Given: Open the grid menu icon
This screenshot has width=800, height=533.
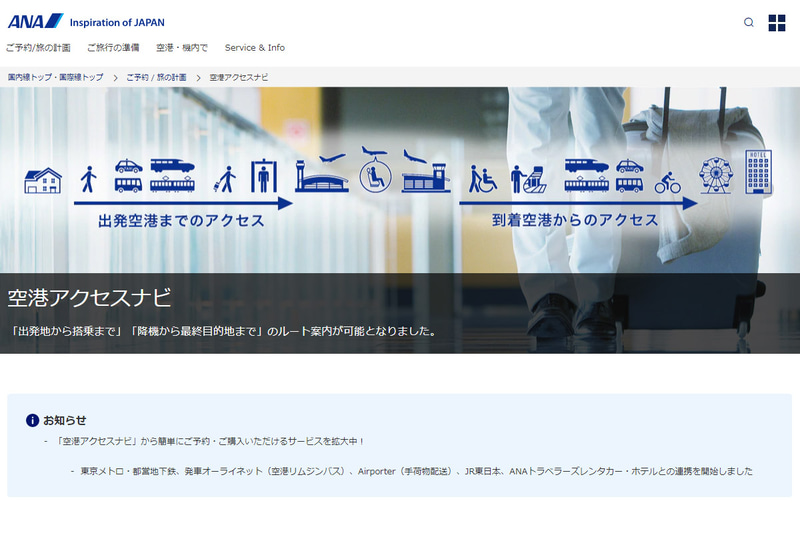Looking at the screenshot, I should tap(777, 22).
